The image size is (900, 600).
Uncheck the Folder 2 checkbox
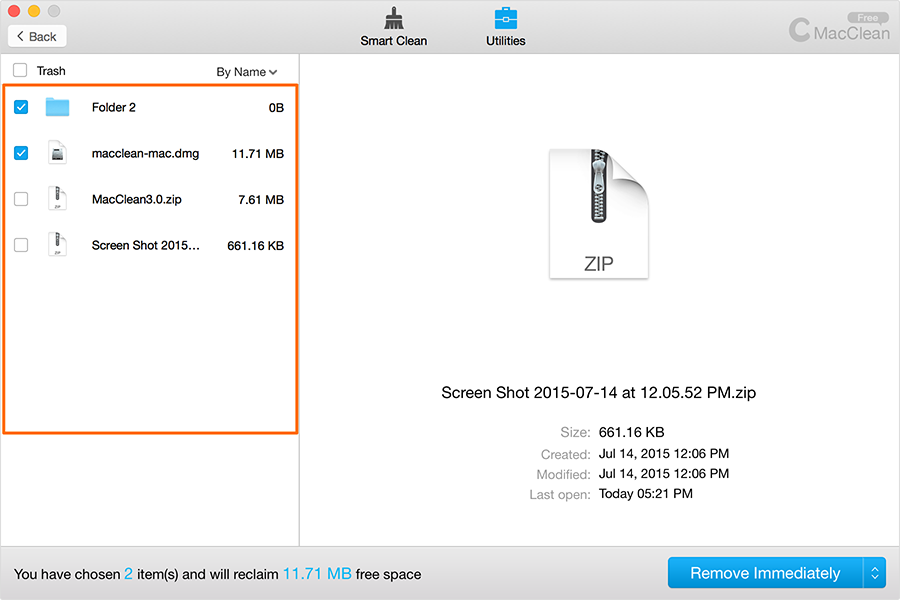point(21,107)
